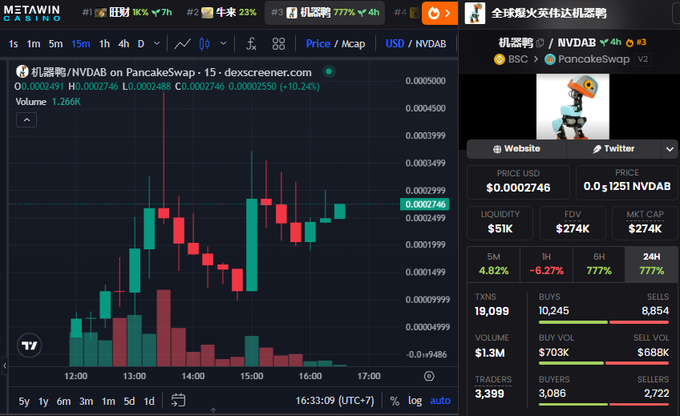
Task: Click the V2 version badge
Action: pos(643,59)
